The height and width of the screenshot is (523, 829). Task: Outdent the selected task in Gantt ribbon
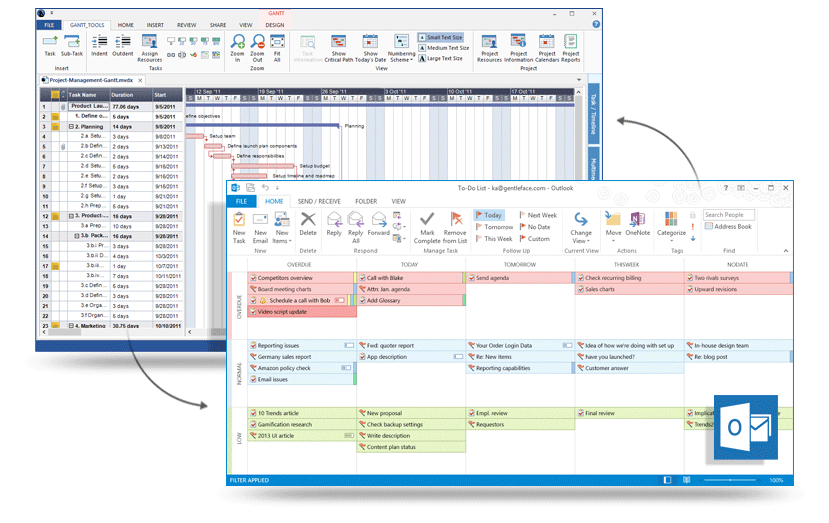tap(123, 45)
